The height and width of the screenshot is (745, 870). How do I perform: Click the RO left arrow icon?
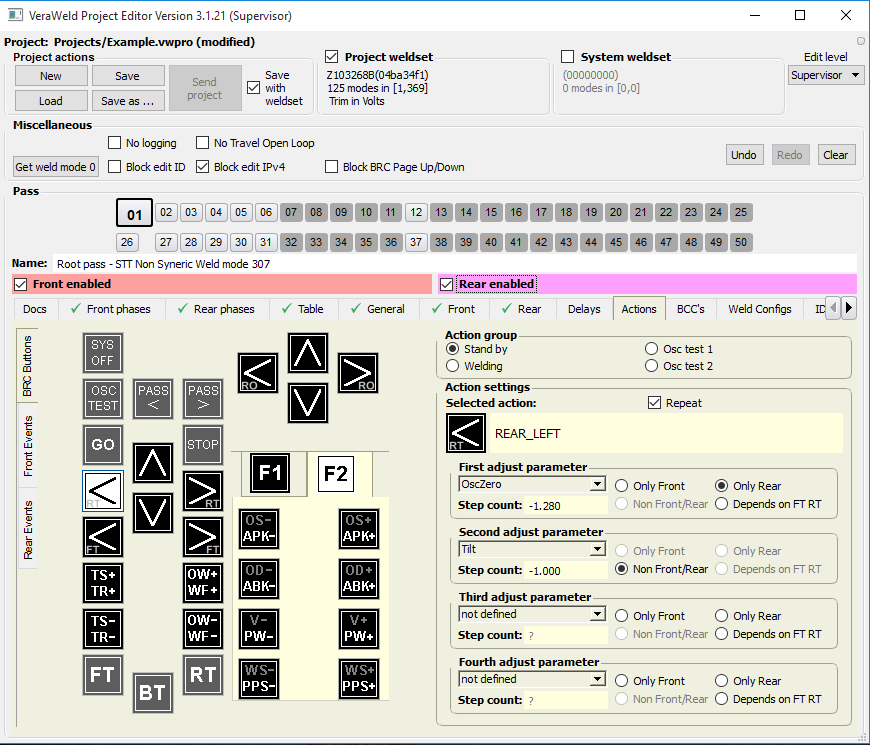(x=258, y=373)
